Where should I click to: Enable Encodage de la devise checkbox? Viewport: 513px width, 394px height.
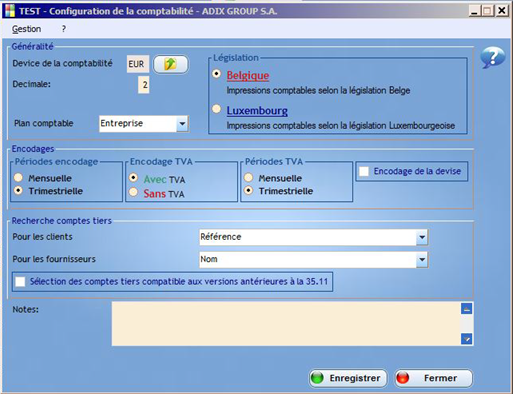364,171
